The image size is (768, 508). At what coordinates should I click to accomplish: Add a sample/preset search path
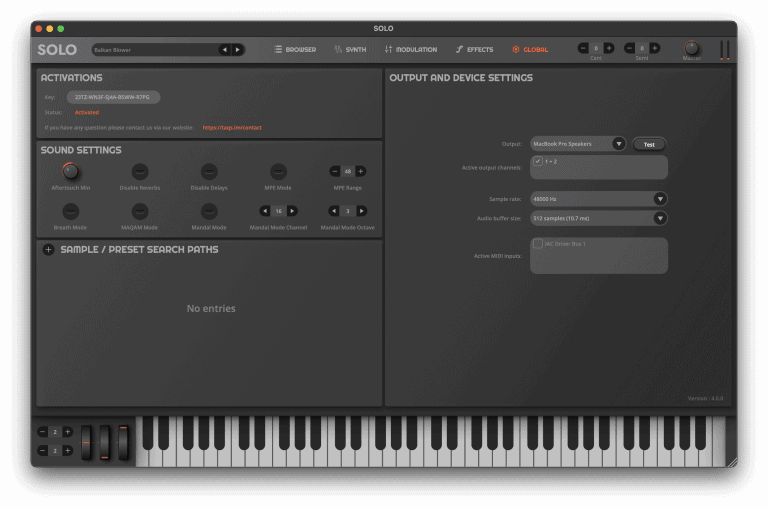coord(48,250)
